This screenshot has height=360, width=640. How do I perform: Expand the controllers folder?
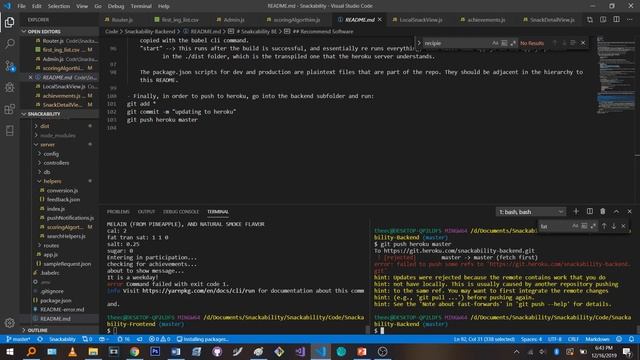(x=56, y=163)
